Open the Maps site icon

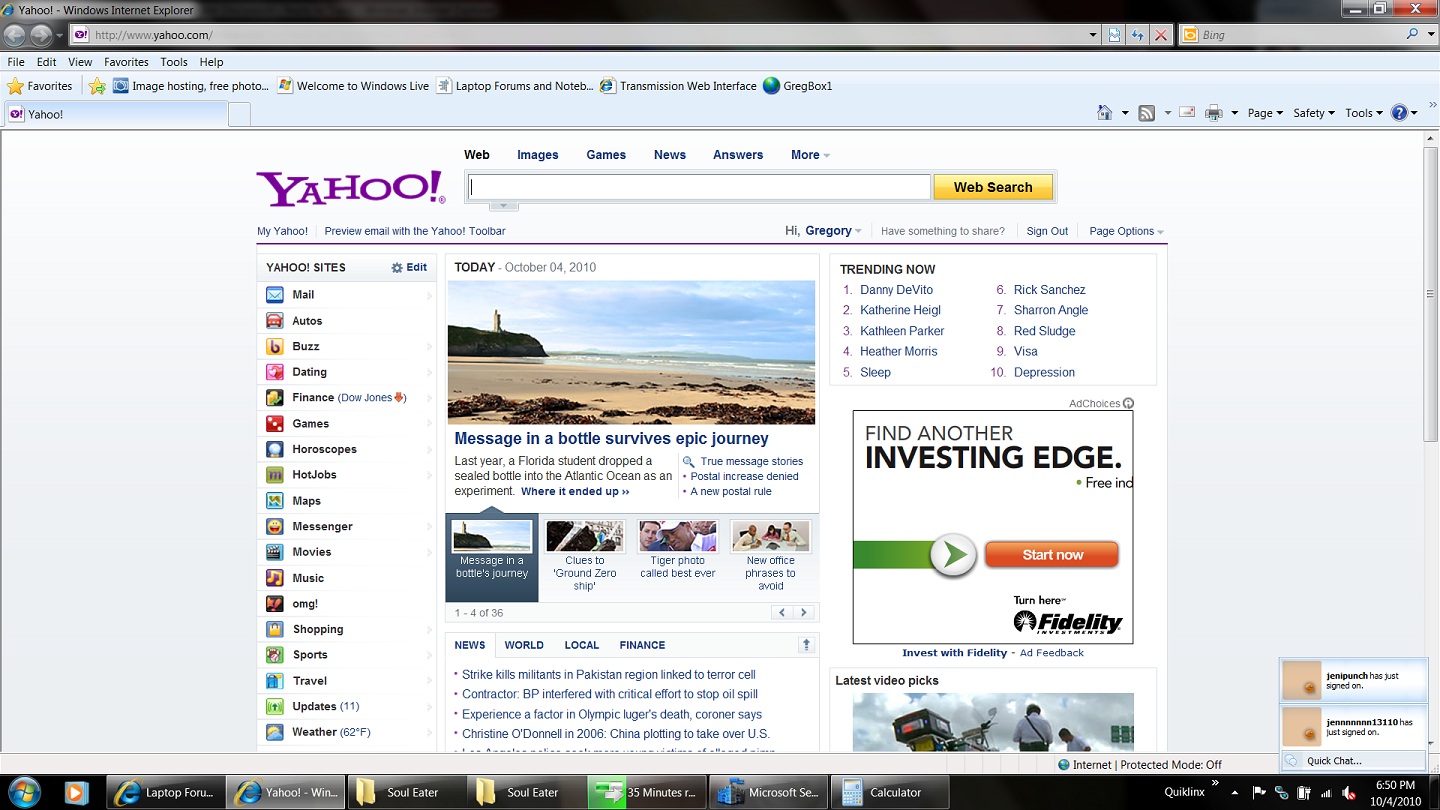click(x=274, y=501)
